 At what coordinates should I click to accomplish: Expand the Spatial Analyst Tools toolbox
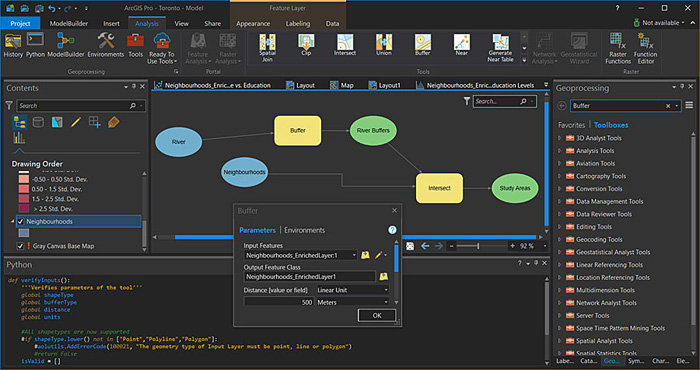(x=560, y=341)
